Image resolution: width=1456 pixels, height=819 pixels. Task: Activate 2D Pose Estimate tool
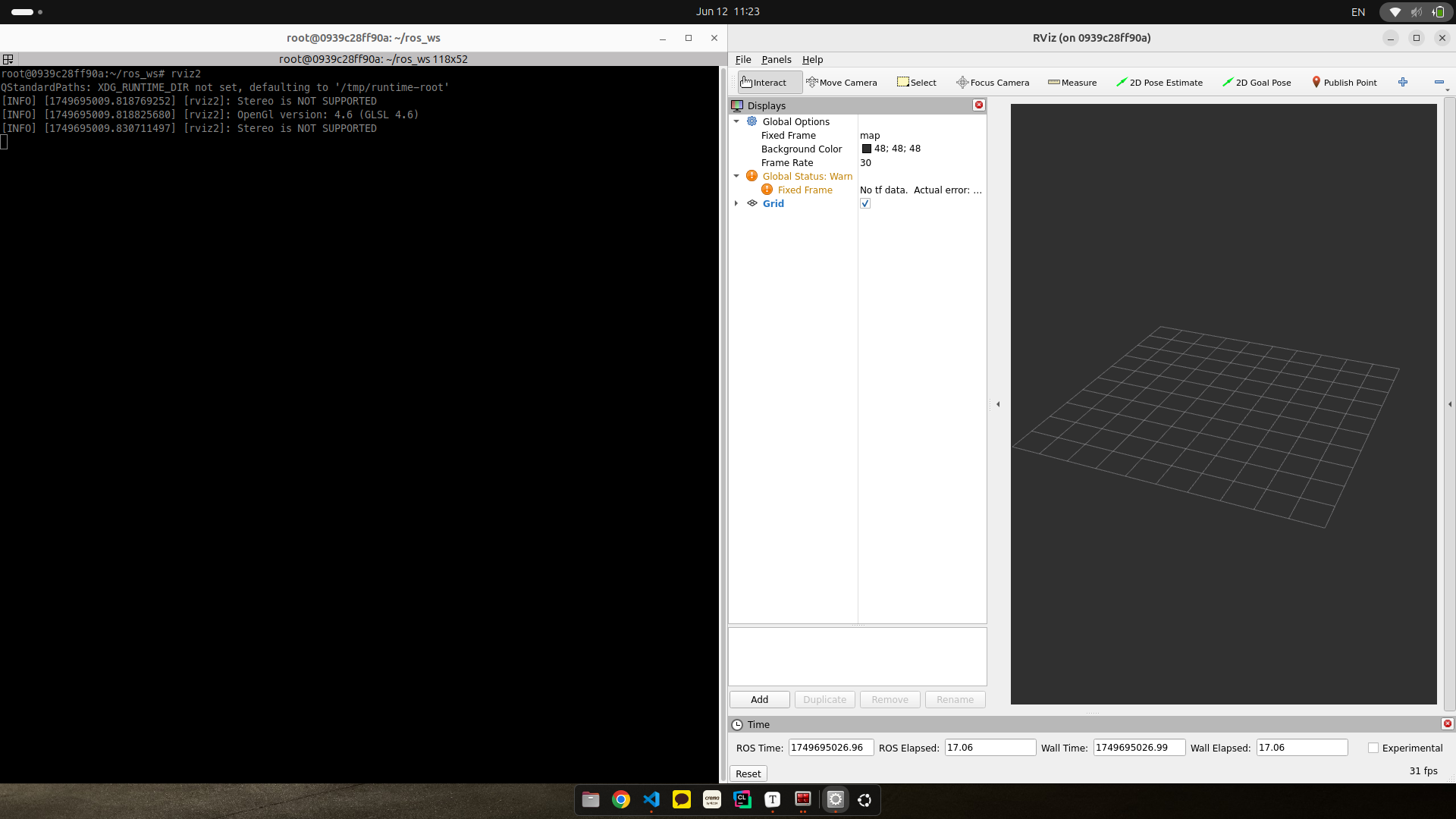pyautogui.click(x=1159, y=83)
